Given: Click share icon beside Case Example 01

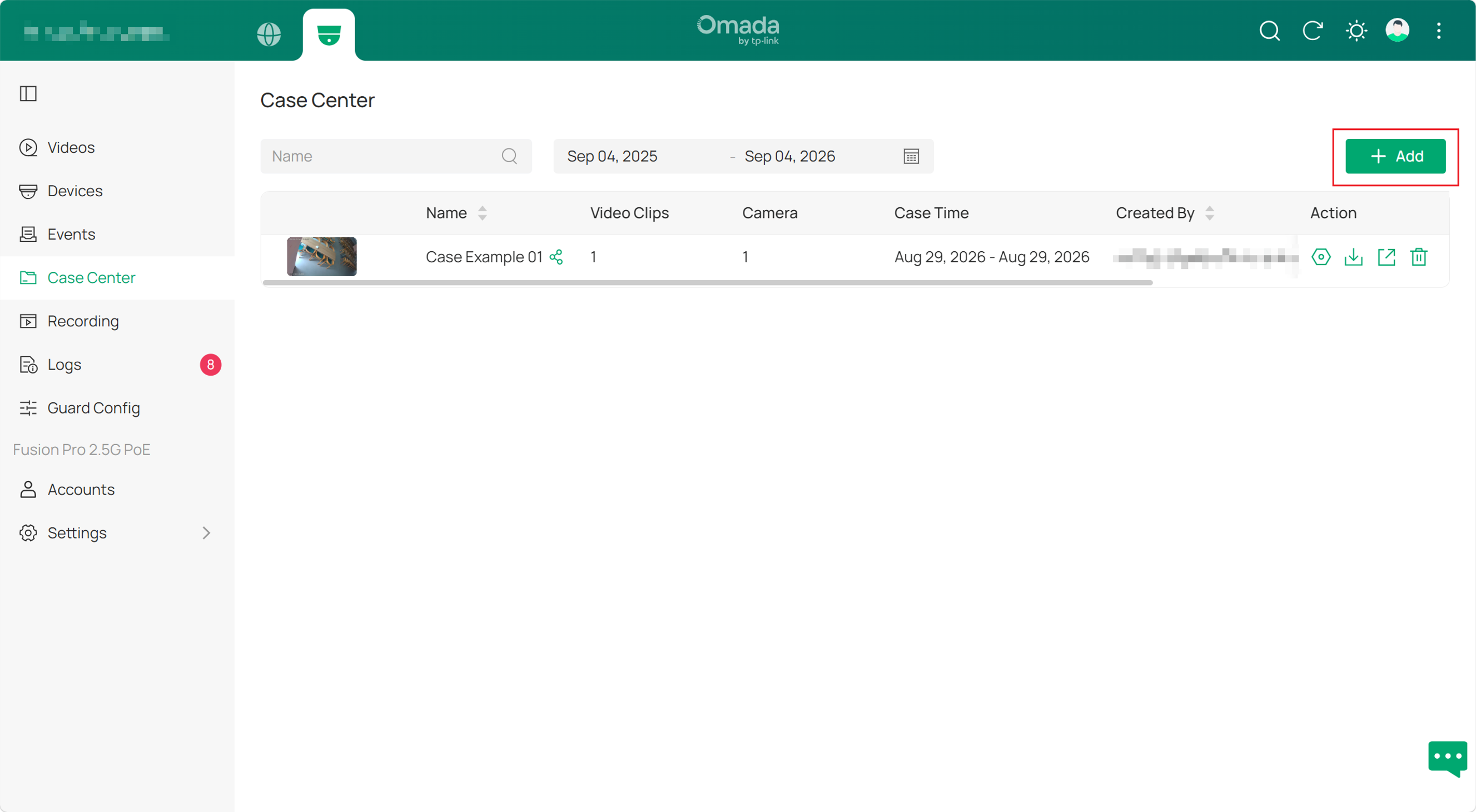Looking at the screenshot, I should tap(556, 257).
